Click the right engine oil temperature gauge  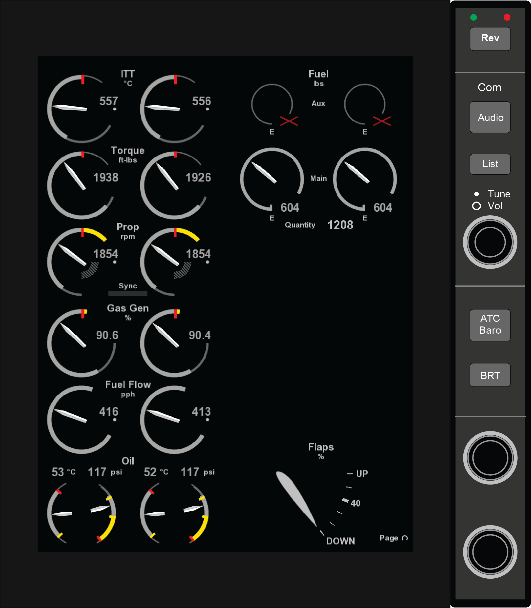click(x=153, y=514)
